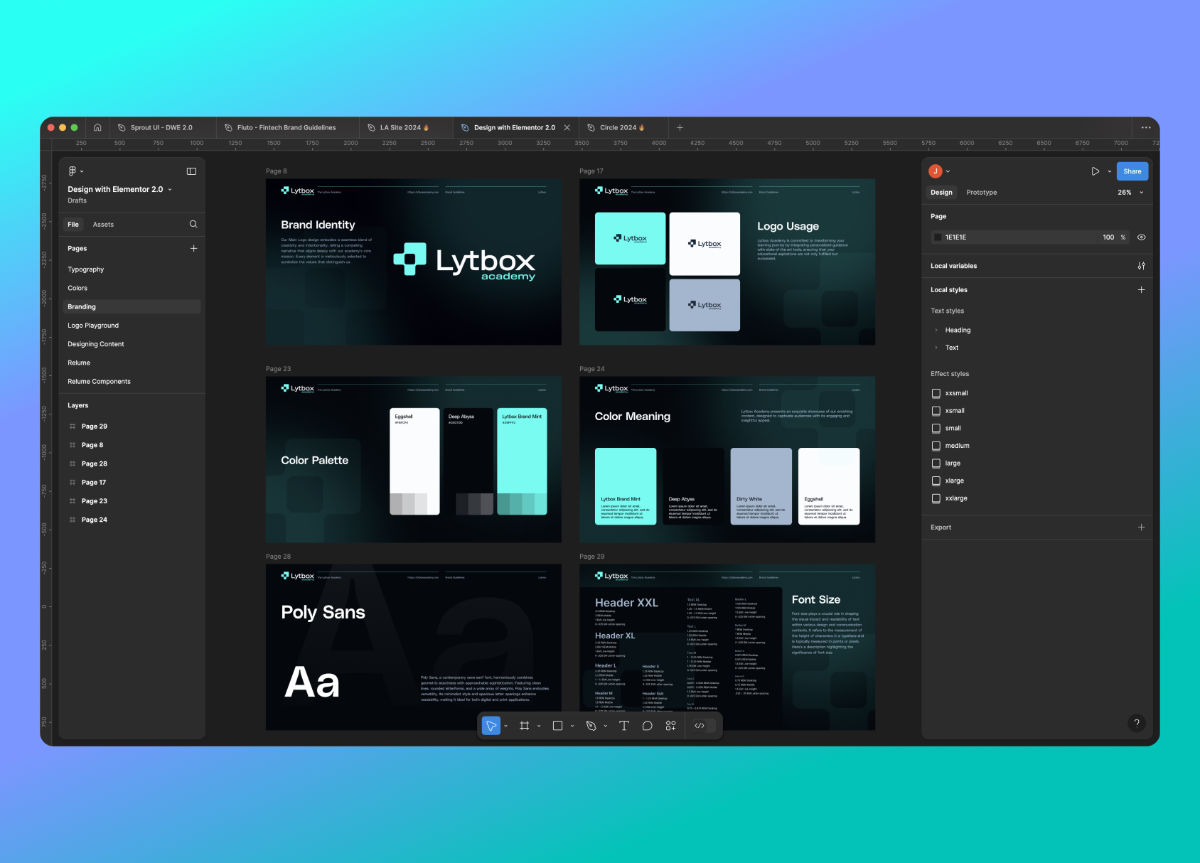
Task: Select the Text tool
Action: [x=624, y=725]
